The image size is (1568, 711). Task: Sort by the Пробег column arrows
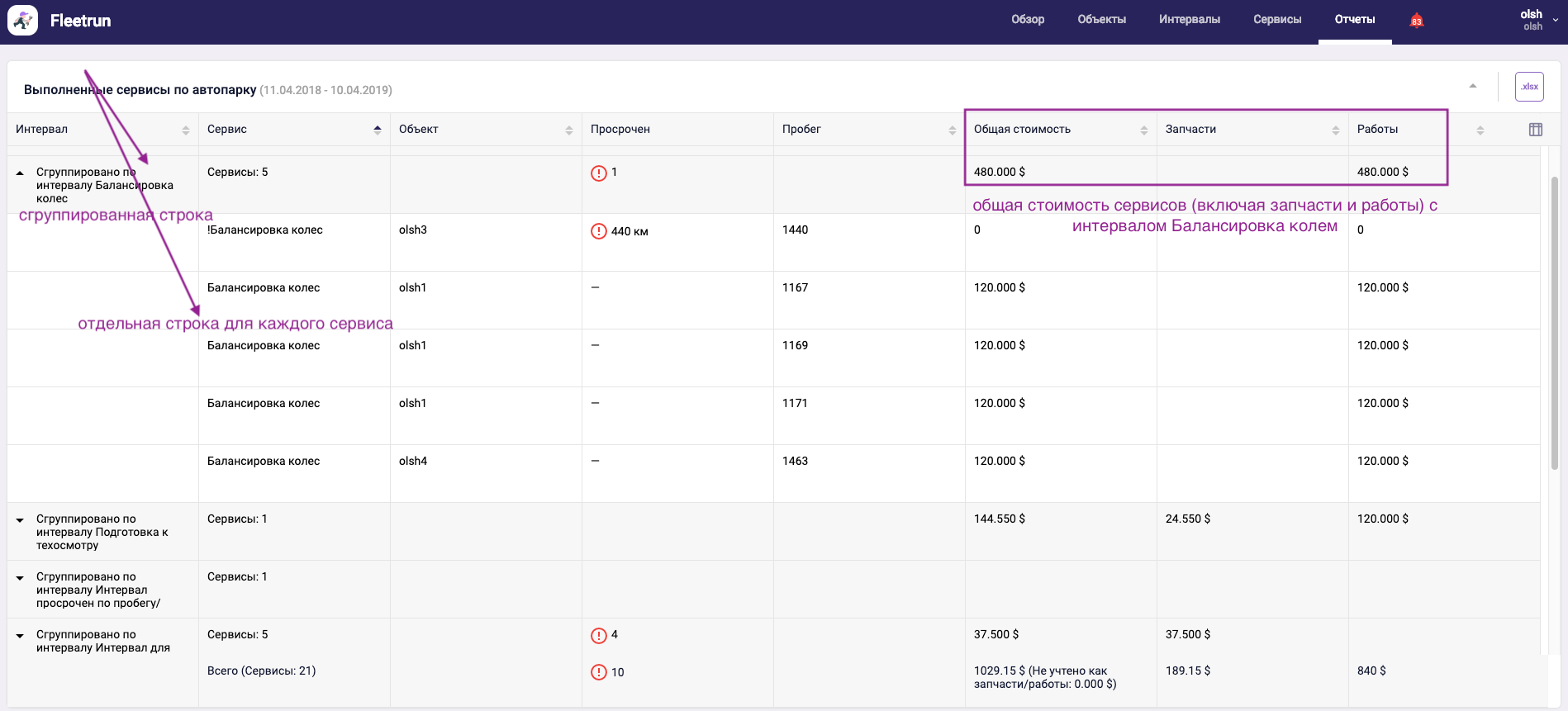[x=952, y=130]
